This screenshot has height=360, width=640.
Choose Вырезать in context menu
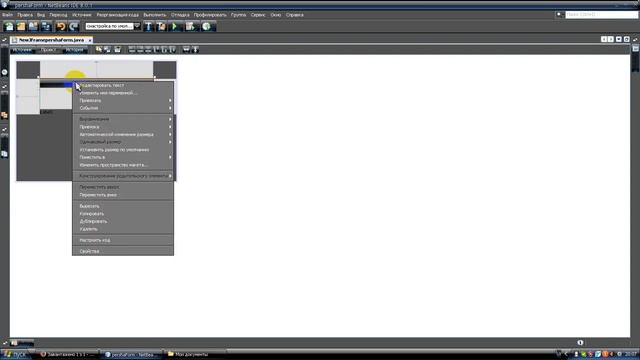123,206
